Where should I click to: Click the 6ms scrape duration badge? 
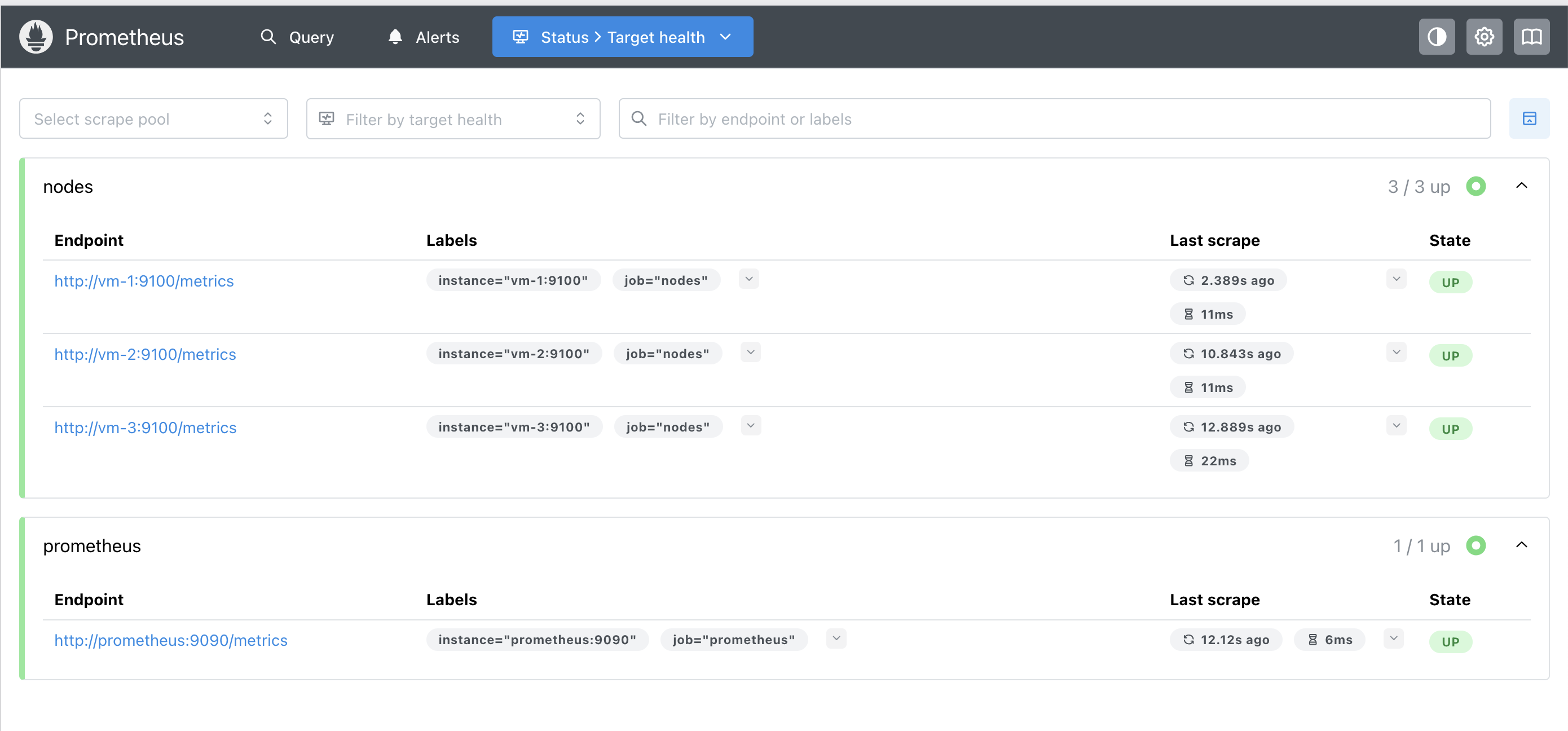pos(1329,639)
